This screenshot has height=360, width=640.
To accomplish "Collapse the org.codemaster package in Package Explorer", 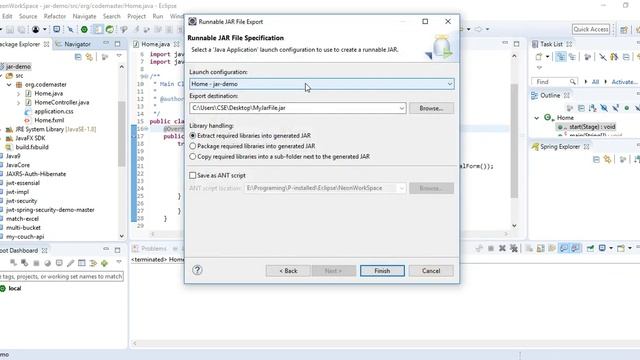I will pyautogui.click(x=9, y=84).
